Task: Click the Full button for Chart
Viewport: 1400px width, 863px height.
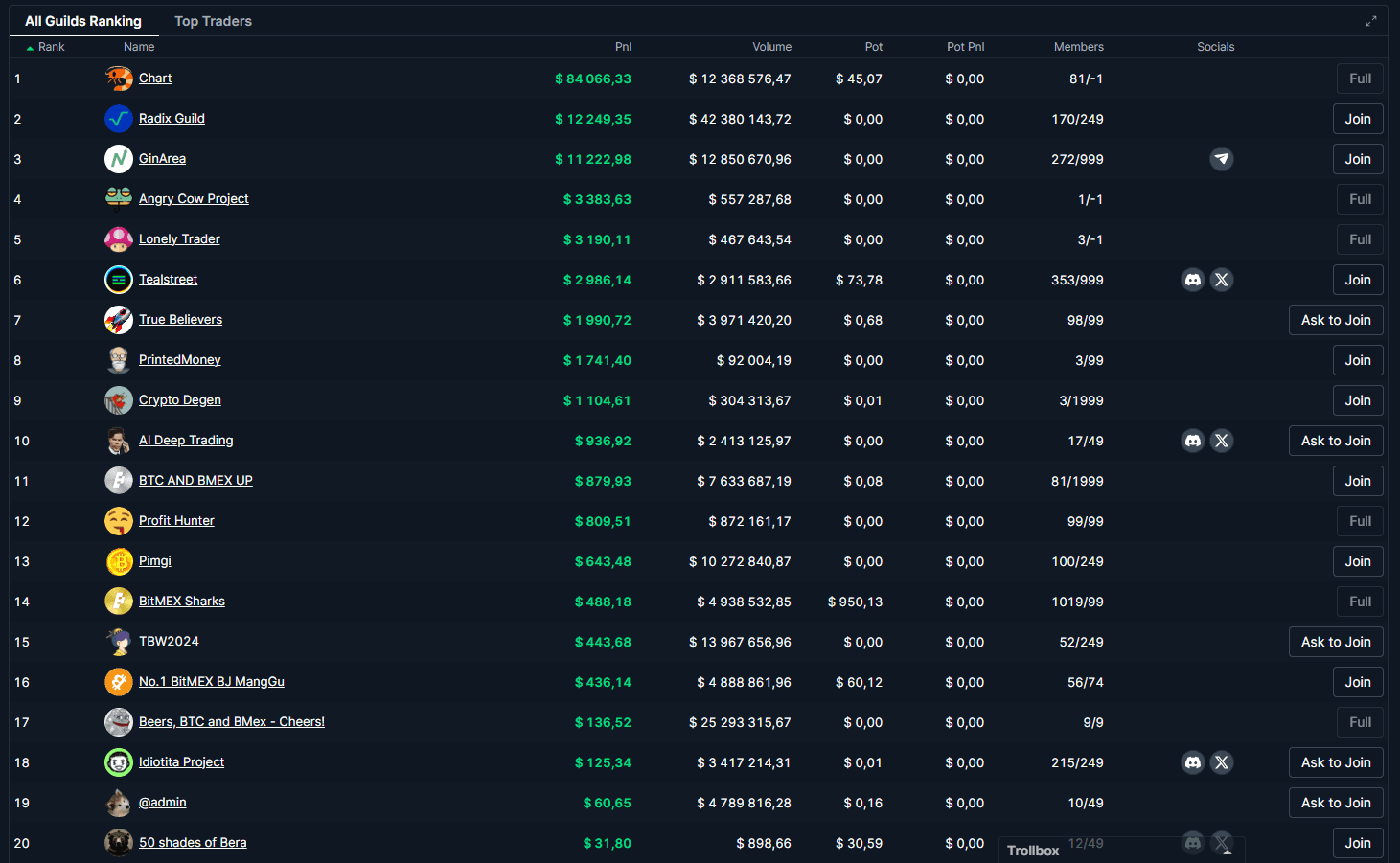Action: click(x=1360, y=79)
